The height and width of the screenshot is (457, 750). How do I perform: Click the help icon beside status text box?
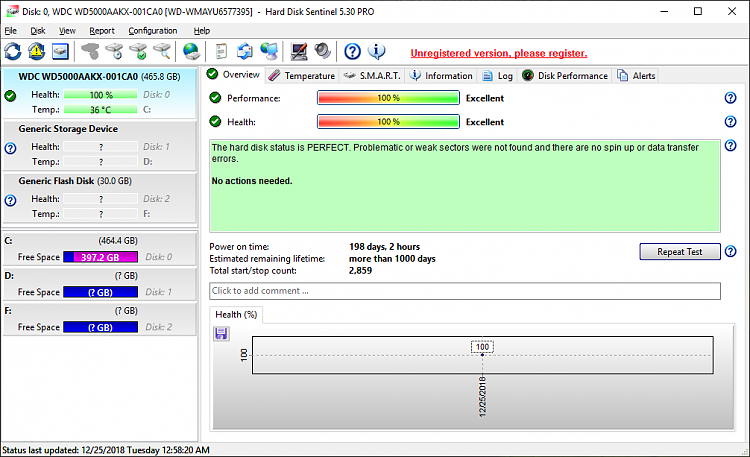tap(730, 145)
